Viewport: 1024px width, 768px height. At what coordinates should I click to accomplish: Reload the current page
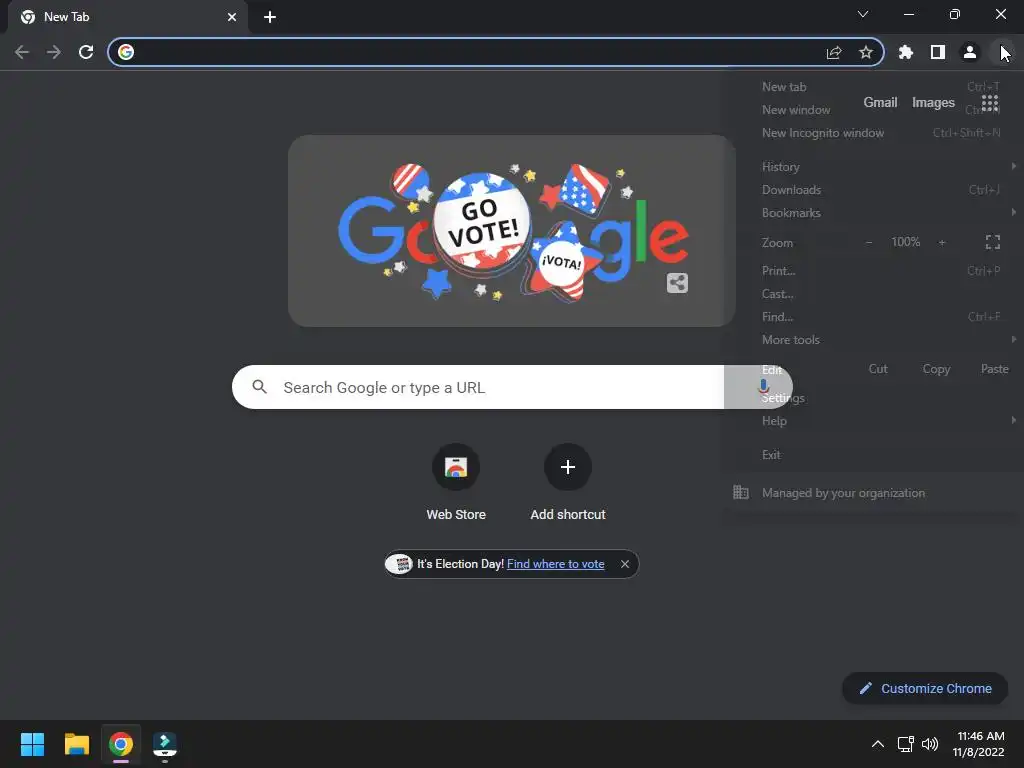click(x=86, y=52)
